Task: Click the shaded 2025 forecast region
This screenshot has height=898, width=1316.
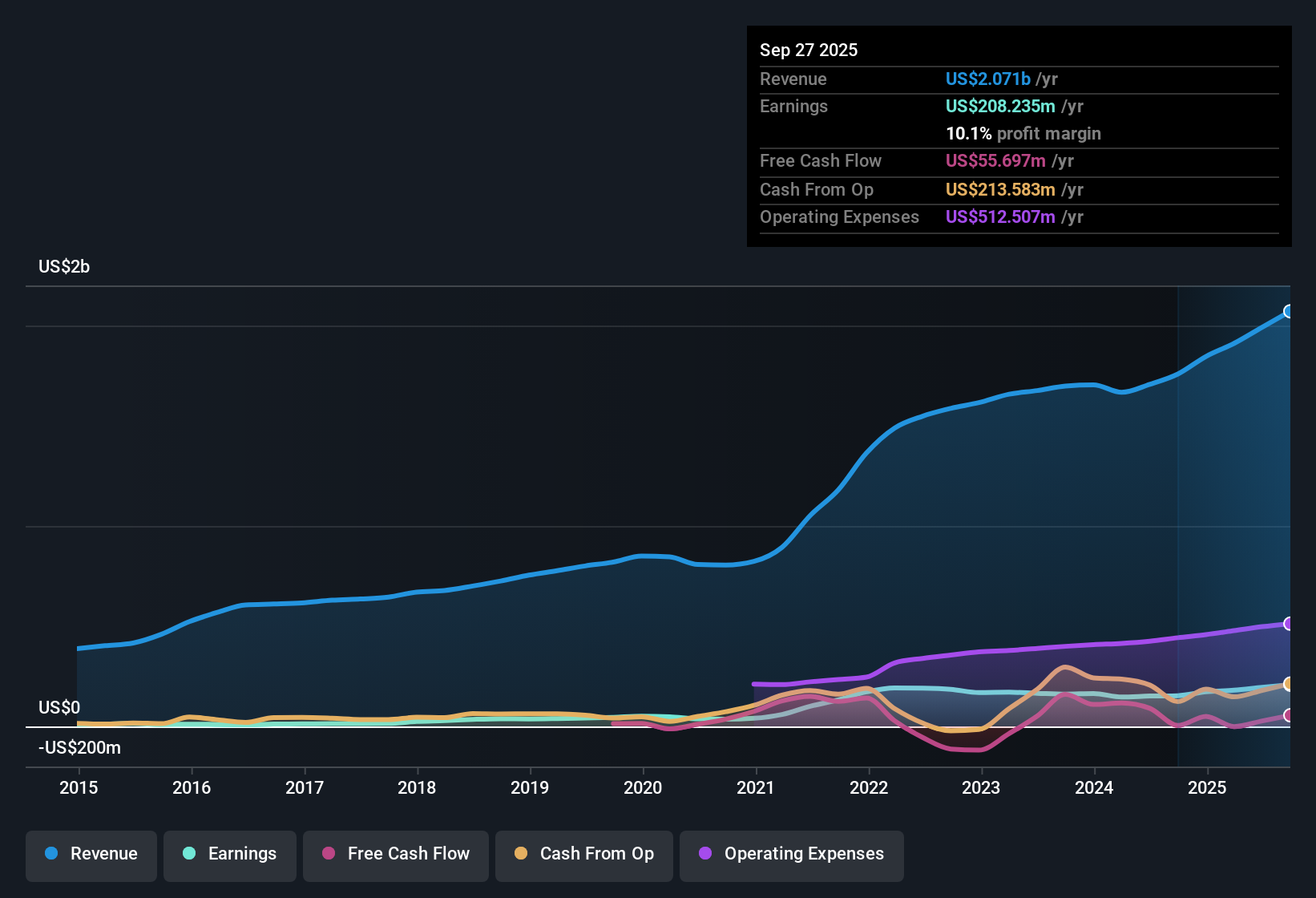Action: click(x=1234, y=521)
